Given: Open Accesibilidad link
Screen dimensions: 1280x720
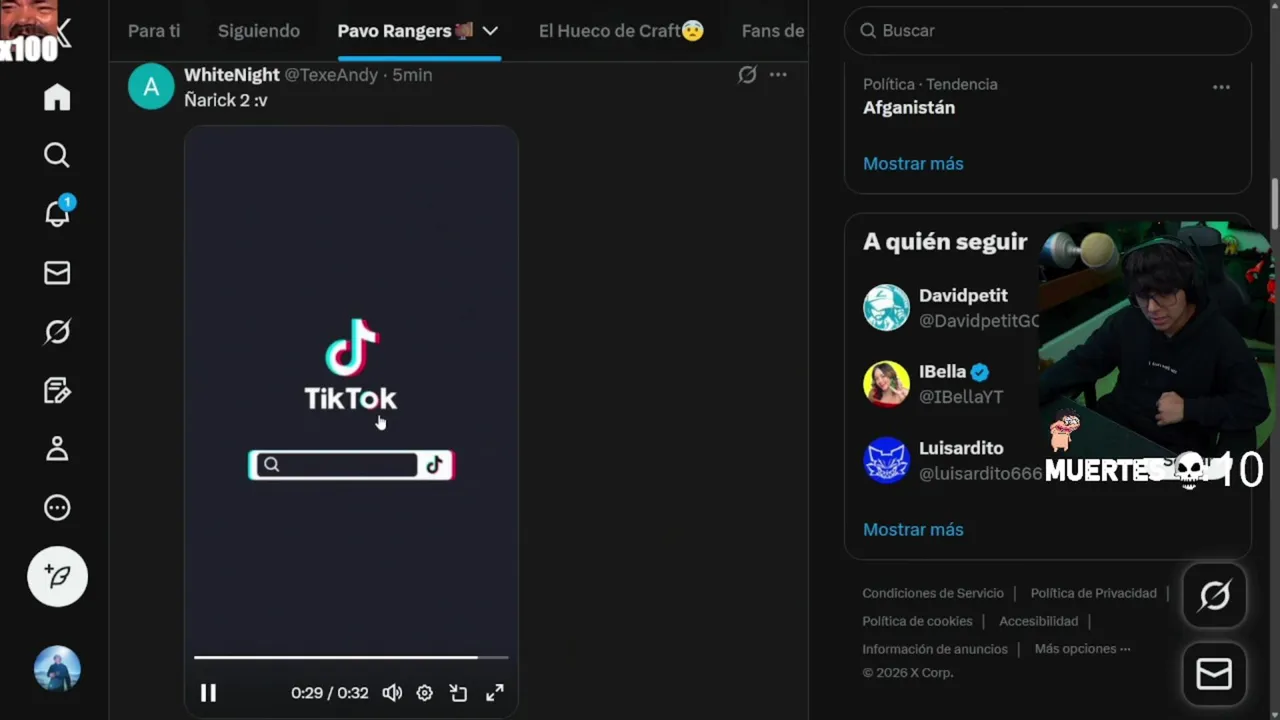Looking at the screenshot, I should click(x=1038, y=621).
